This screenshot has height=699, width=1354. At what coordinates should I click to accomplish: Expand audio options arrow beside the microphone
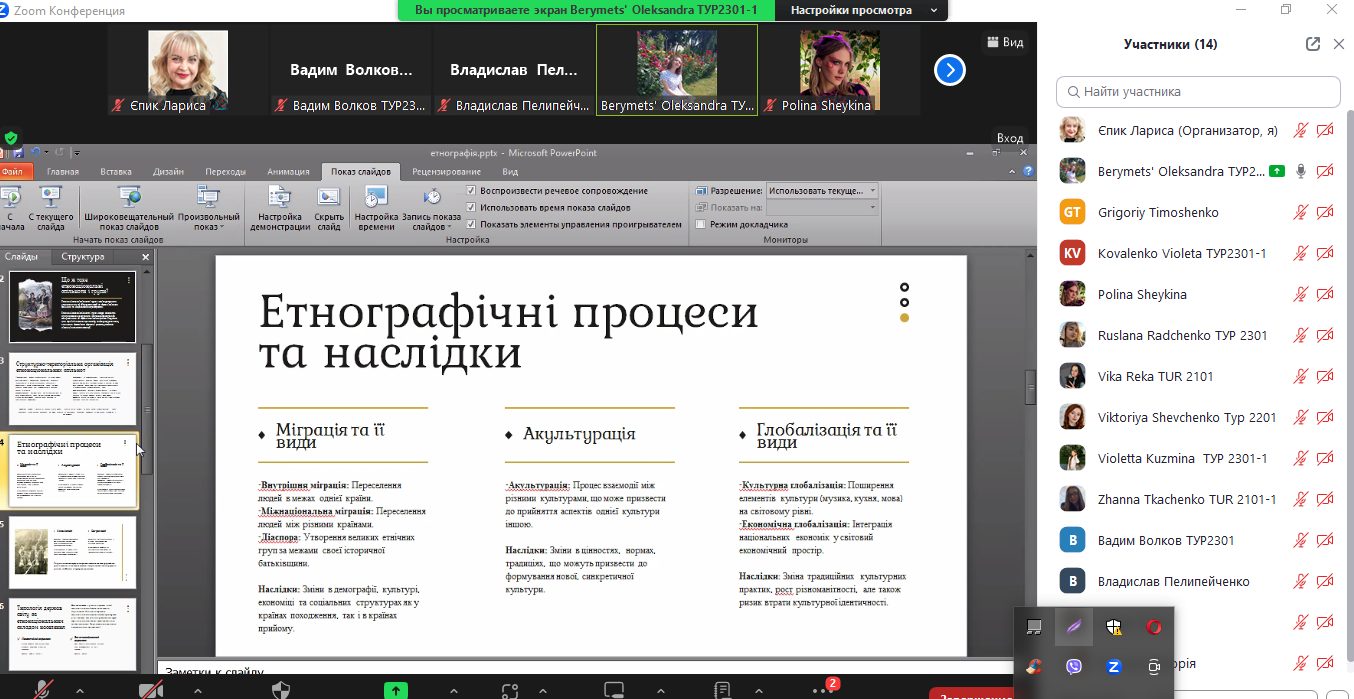[x=79, y=690]
